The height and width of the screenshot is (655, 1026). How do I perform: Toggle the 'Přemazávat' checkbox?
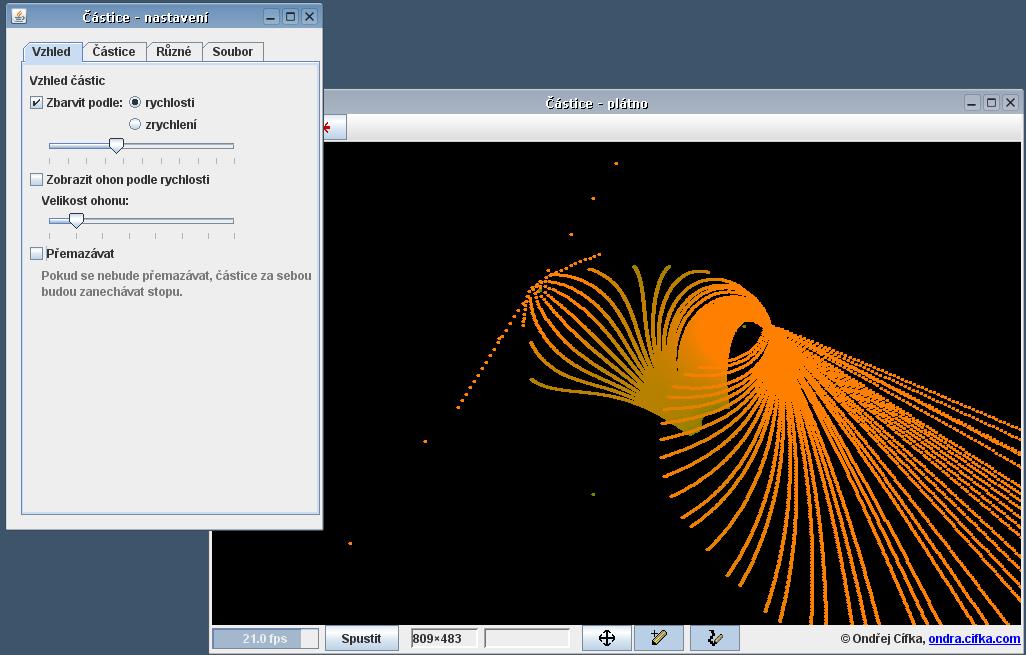[37, 254]
